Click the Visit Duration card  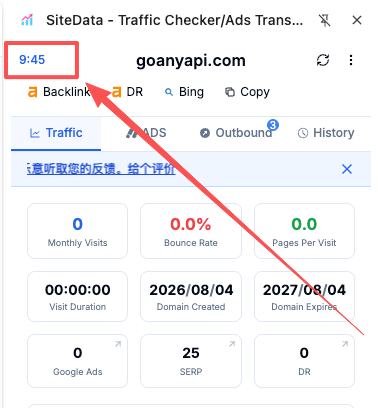click(77, 296)
